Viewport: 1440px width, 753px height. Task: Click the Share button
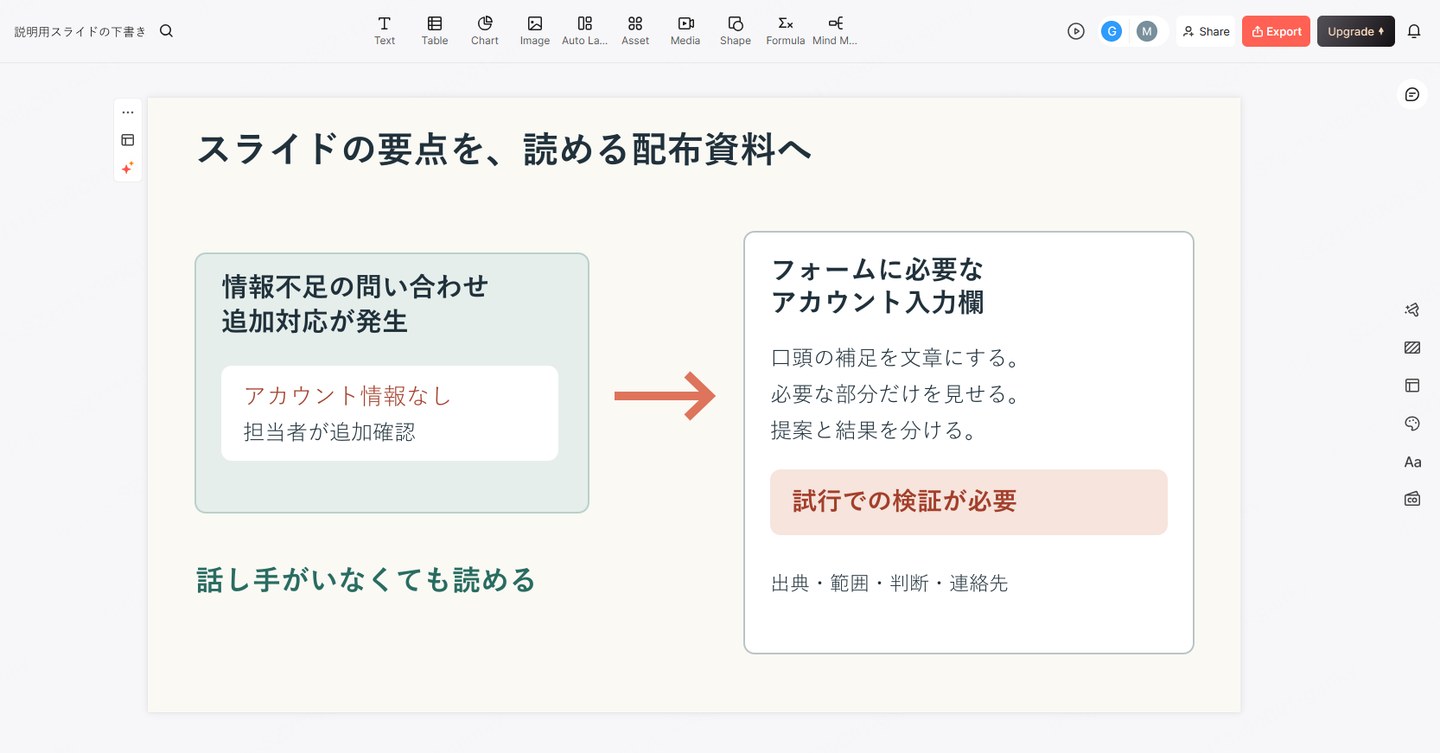tap(1205, 31)
